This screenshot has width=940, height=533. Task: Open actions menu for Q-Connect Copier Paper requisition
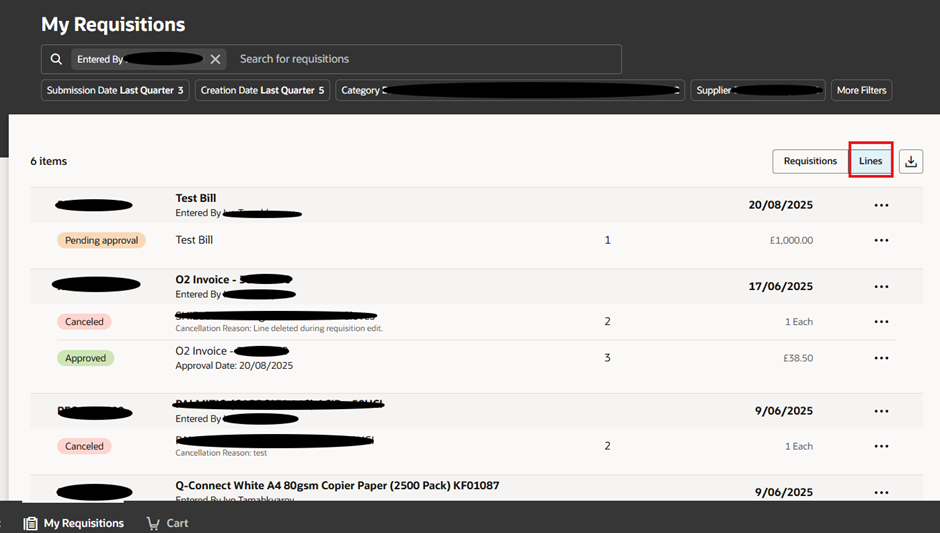881,492
